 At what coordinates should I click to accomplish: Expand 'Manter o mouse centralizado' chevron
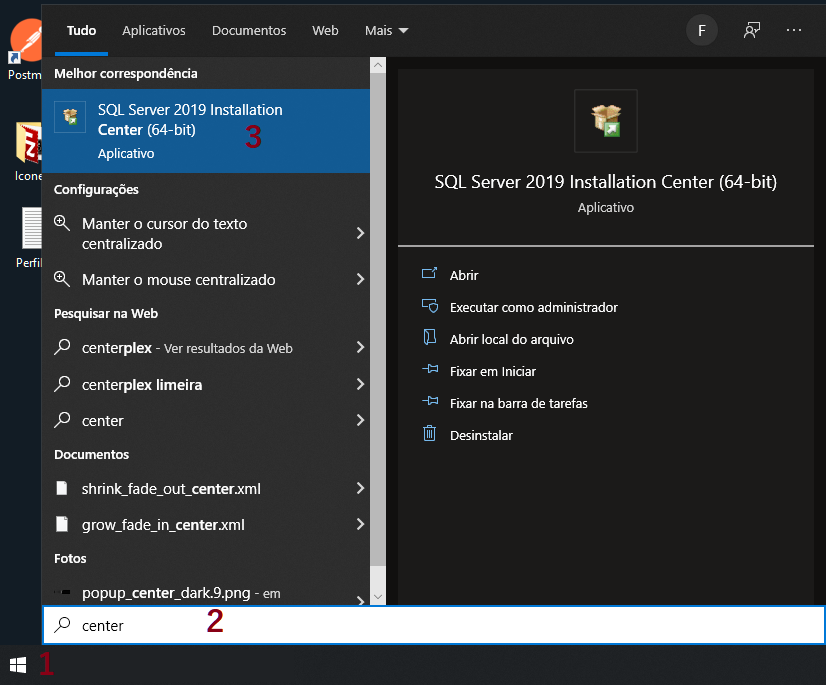[360, 279]
